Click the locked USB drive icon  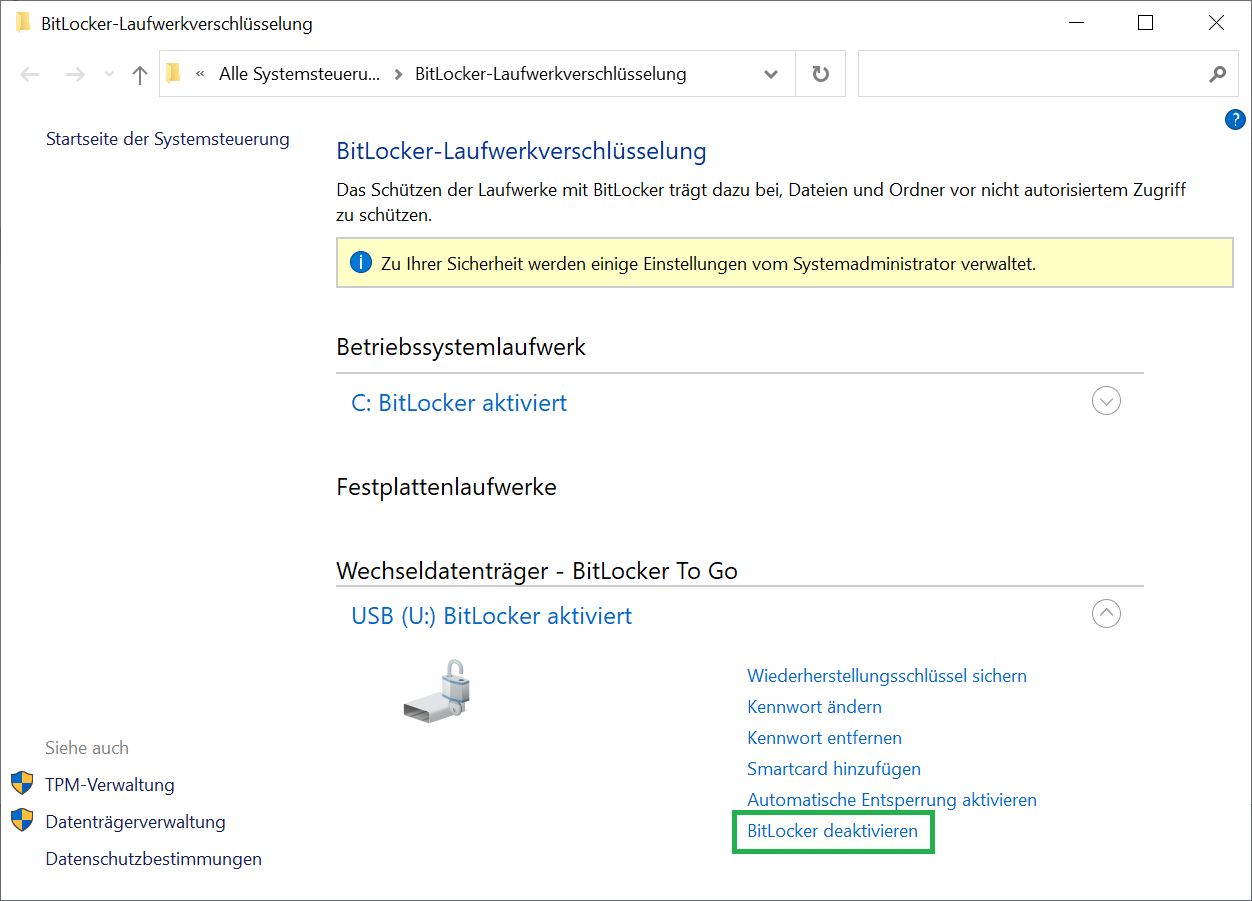[437, 691]
